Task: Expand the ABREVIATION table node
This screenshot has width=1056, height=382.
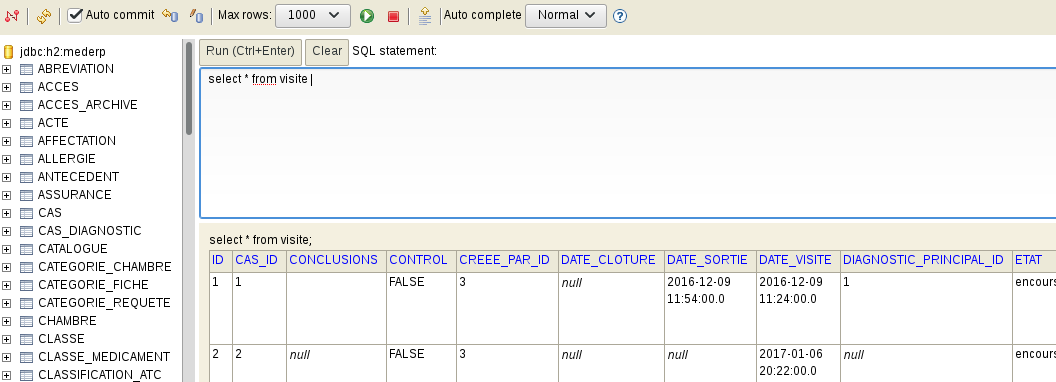Action: click(7, 69)
